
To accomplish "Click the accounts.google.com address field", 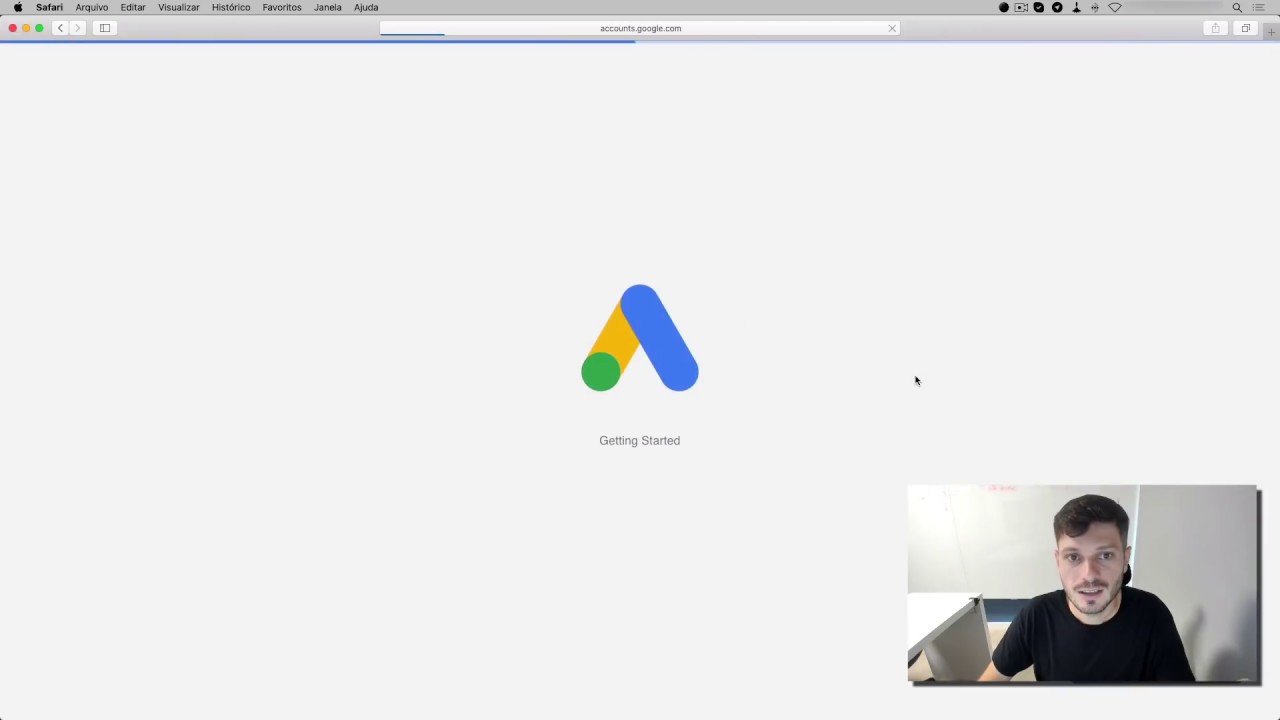I will point(640,28).
